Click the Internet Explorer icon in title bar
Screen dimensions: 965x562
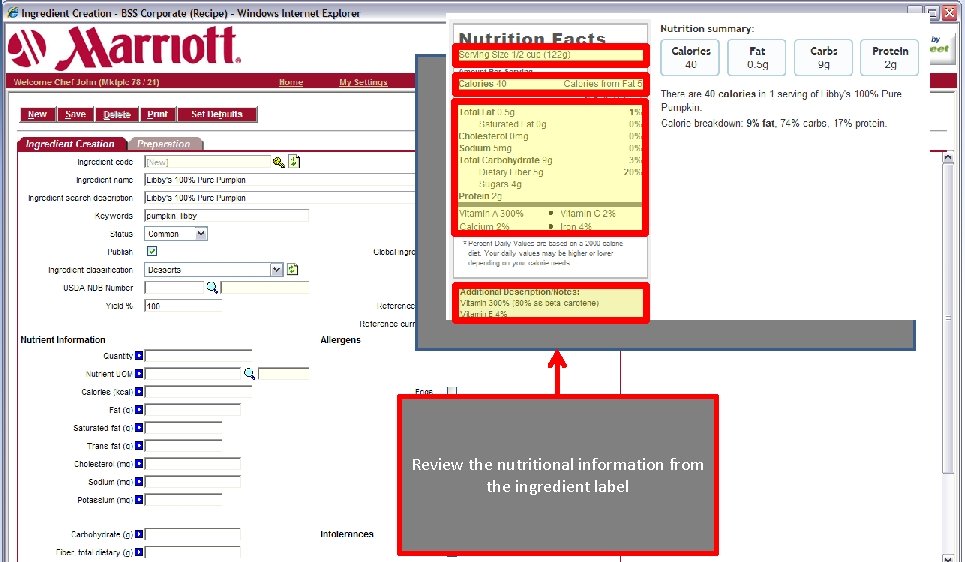pos(12,12)
